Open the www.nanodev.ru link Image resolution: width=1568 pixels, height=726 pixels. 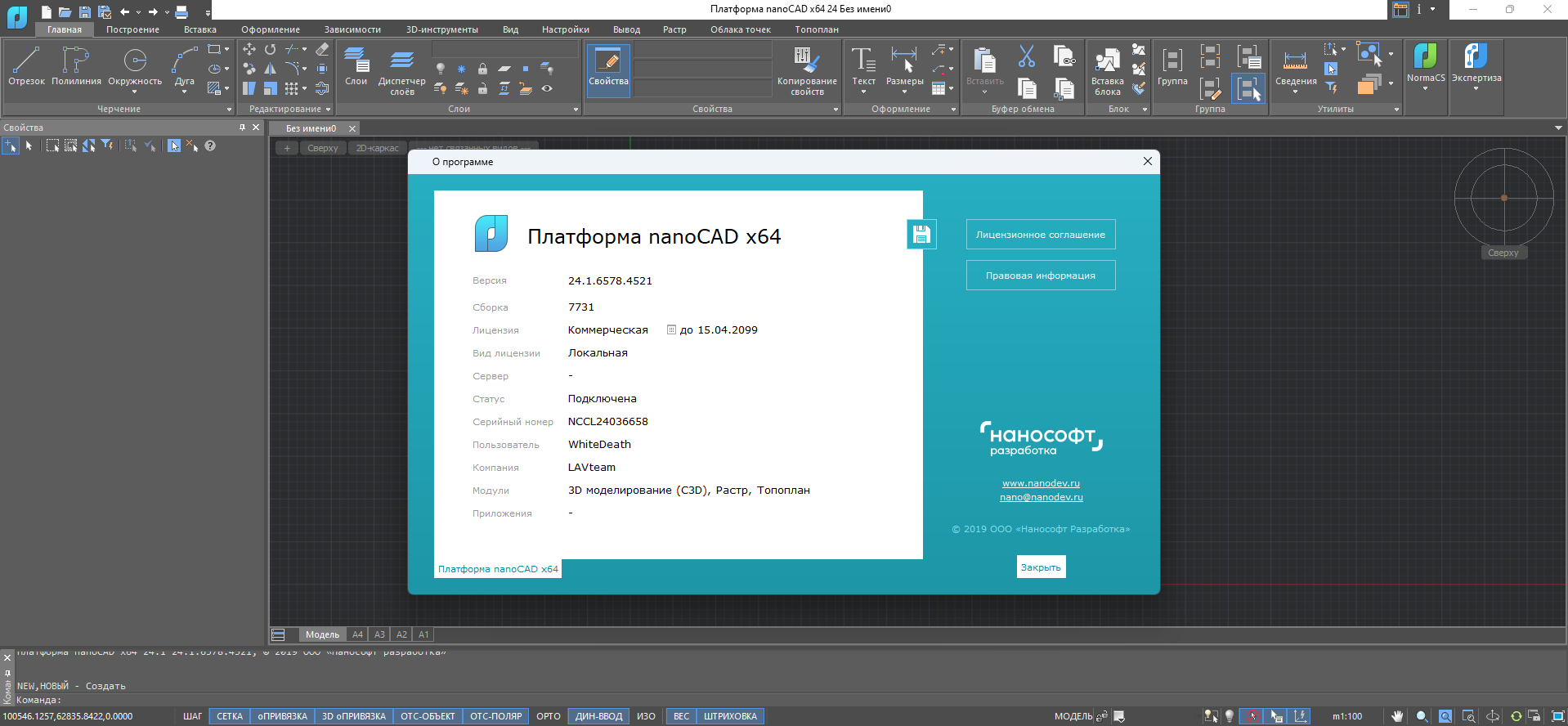tap(1041, 483)
